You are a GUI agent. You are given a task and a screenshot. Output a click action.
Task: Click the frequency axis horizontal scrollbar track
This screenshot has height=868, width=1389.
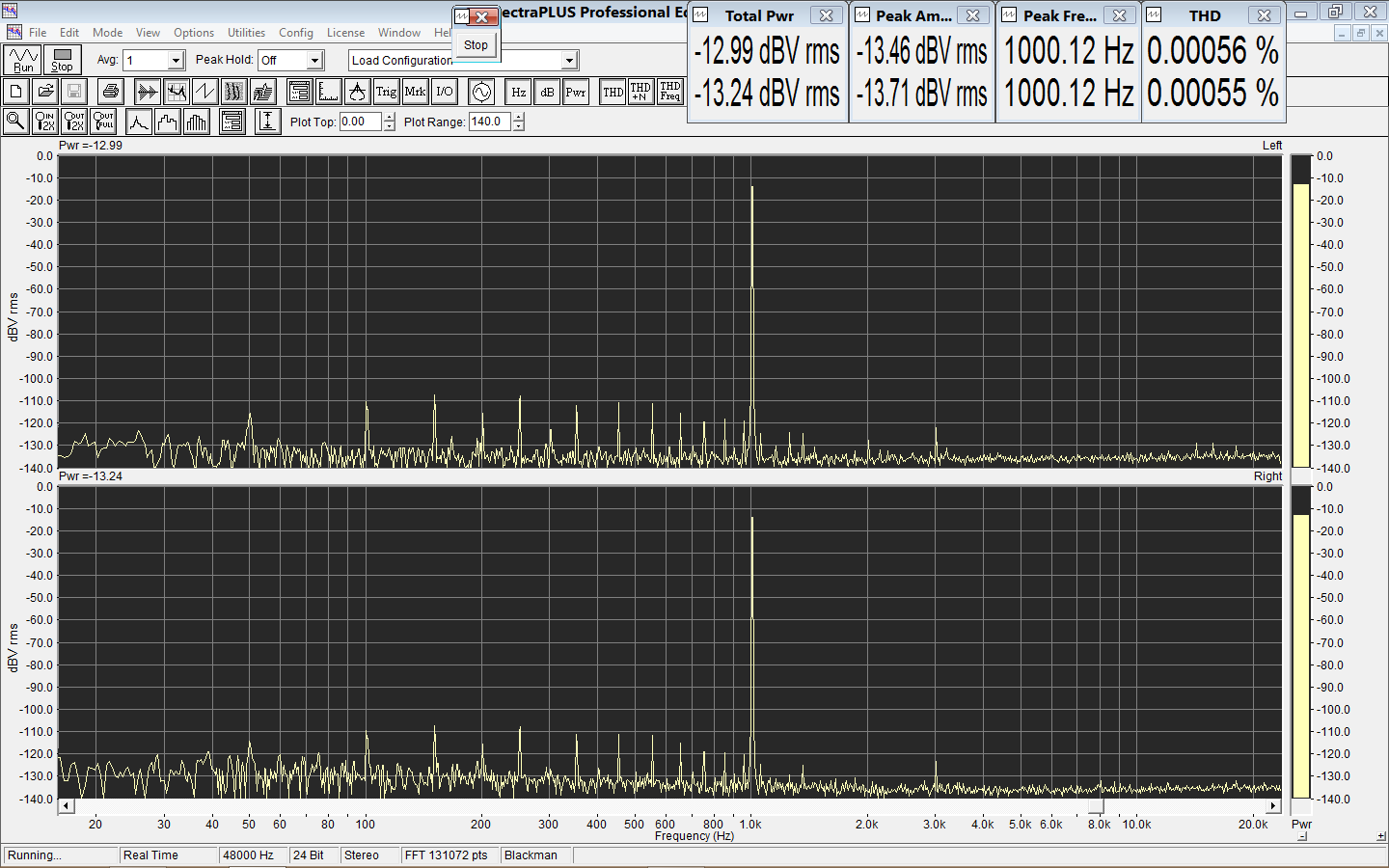pos(579,806)
